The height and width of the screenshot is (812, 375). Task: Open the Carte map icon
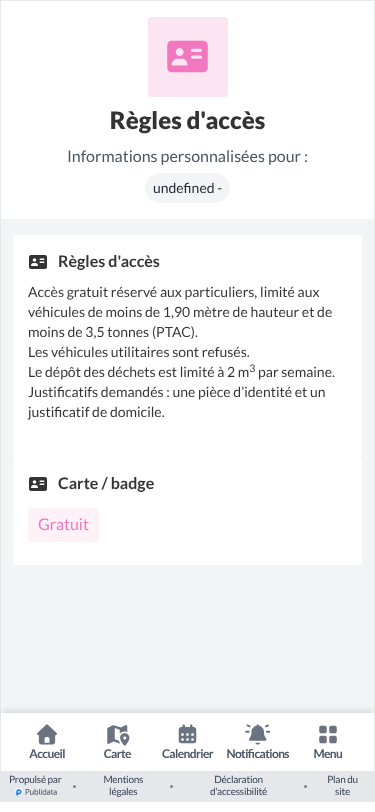click(118, 734)
